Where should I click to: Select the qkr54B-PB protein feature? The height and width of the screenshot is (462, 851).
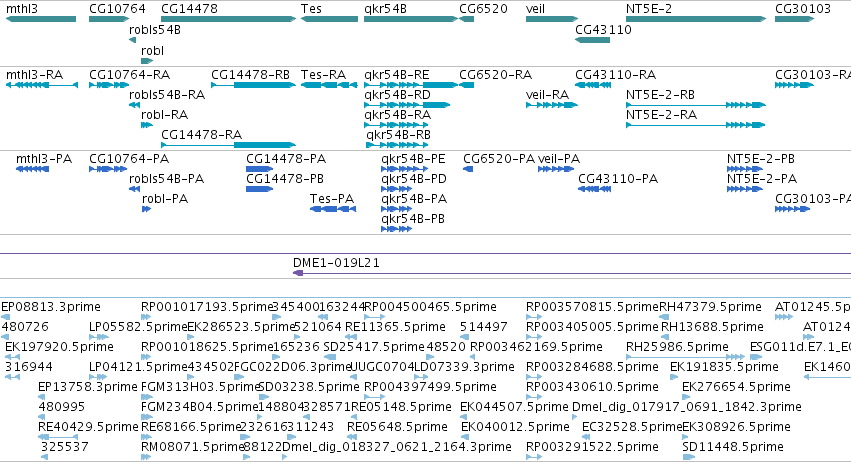click(396, 229)
